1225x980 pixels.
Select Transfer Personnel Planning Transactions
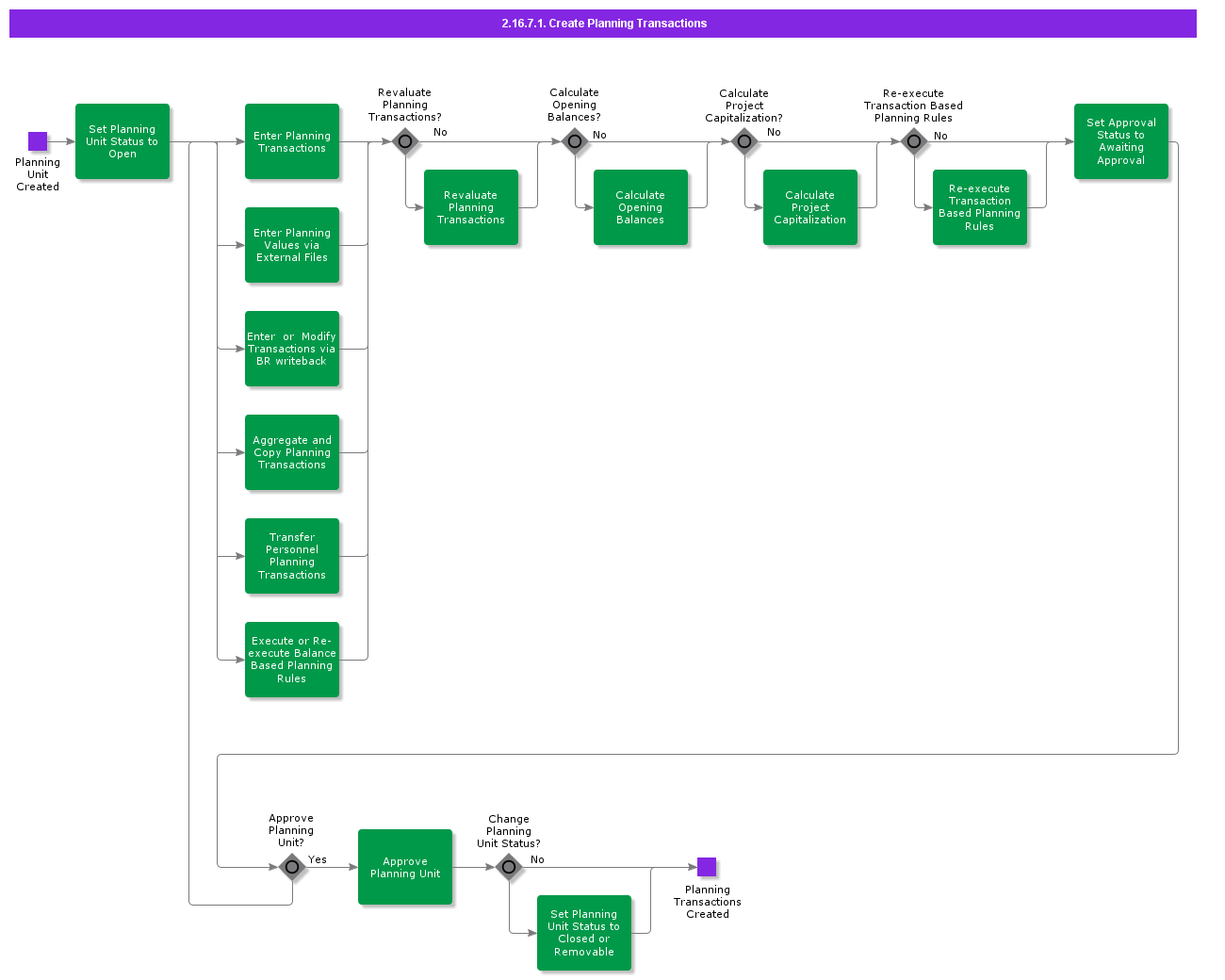point(292,556)
